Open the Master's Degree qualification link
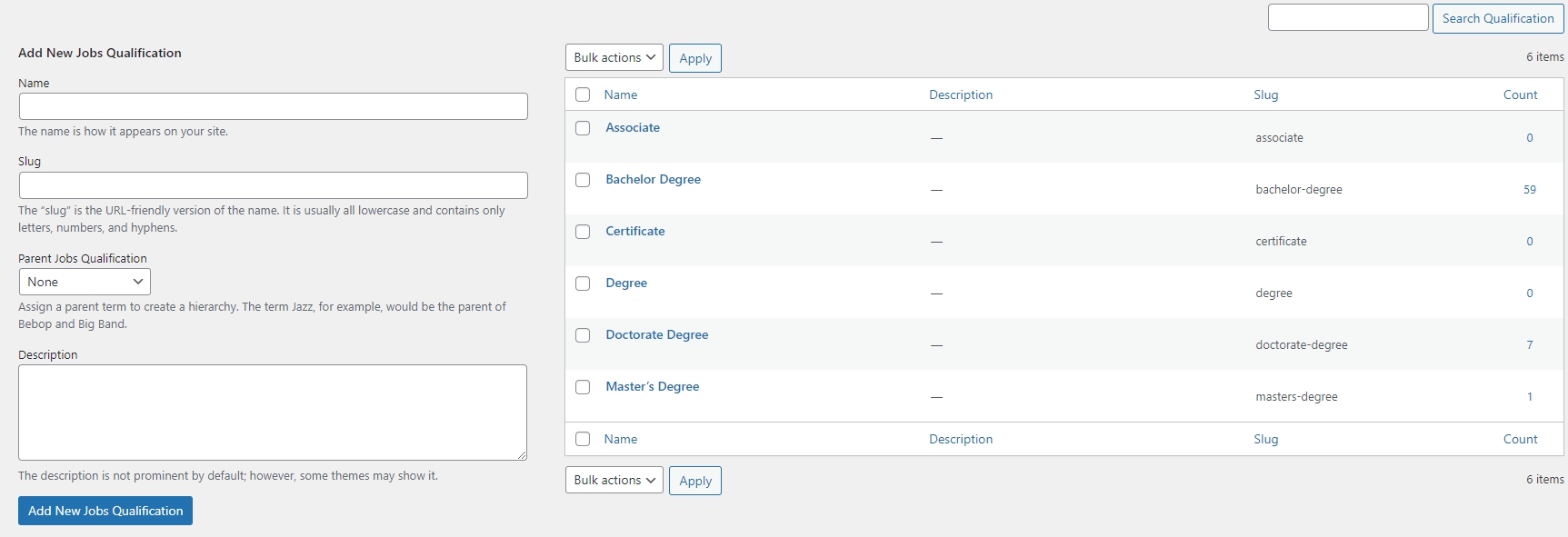Screen dimensions: 1568x537 pyautogui.click(x=652, y=386)
